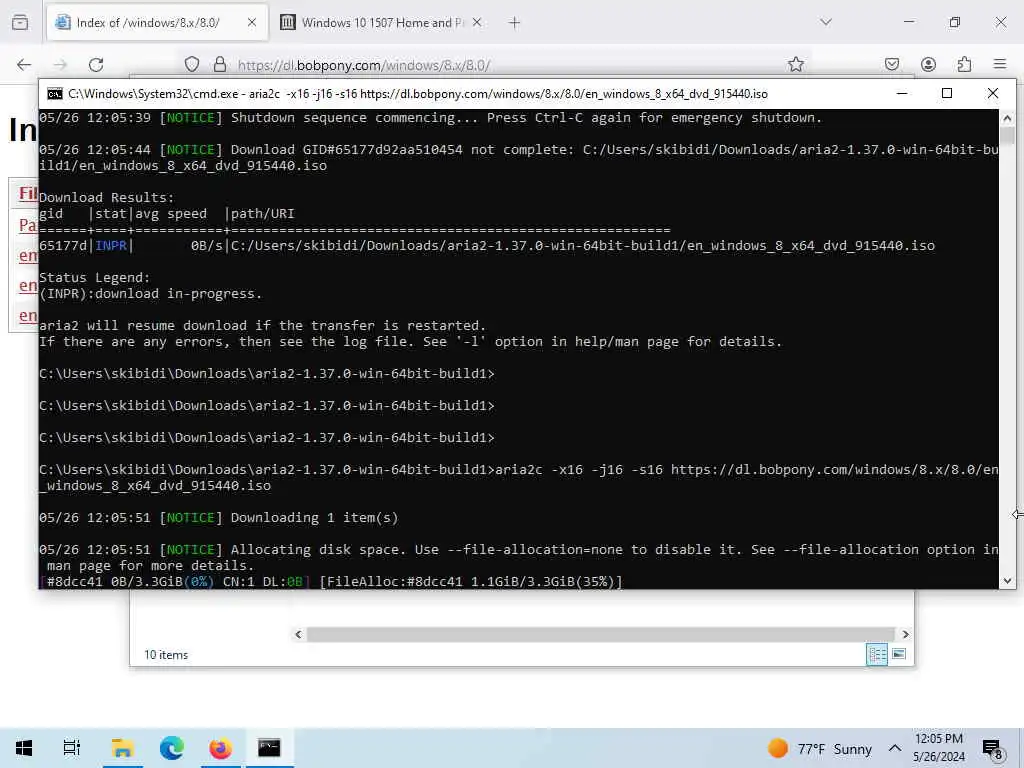Image resolution: width=1024 pixels, height=768 pixels.
Task: Click File Explorer horizontal scrollbar track
Action: point(601,634)
